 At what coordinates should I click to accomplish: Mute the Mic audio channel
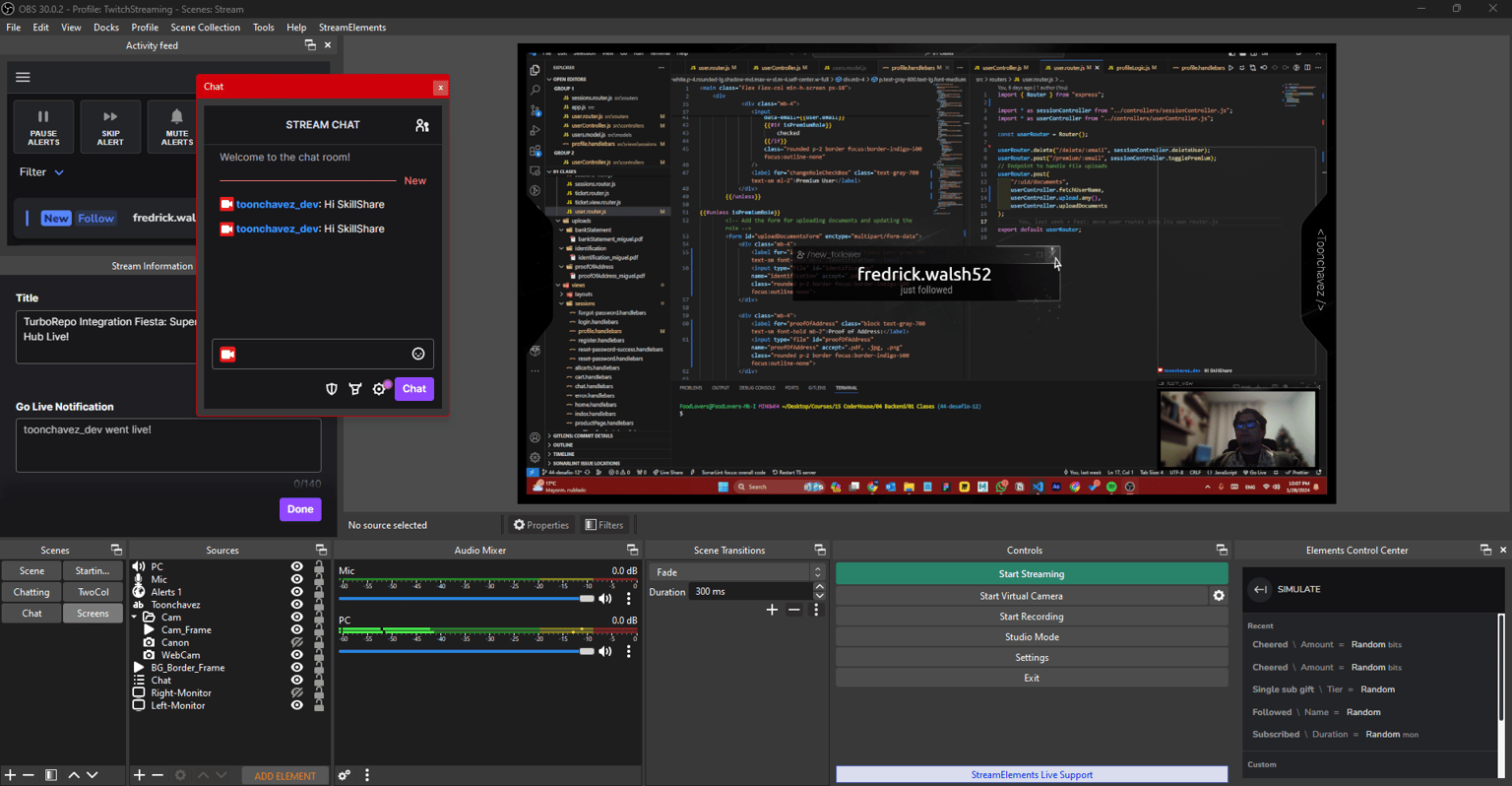(x=605, y=598)
